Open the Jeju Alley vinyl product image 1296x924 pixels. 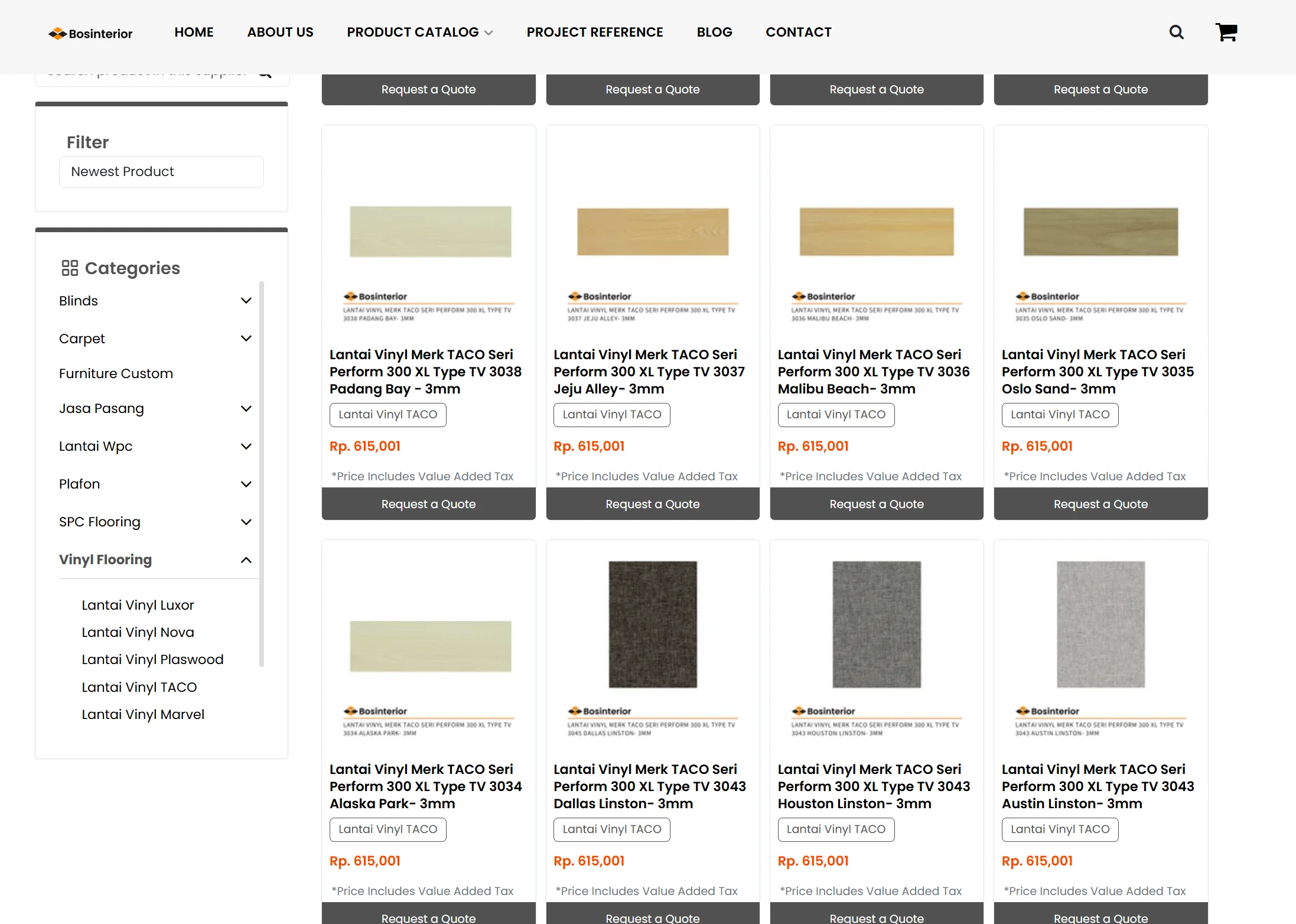coord(653,232)
